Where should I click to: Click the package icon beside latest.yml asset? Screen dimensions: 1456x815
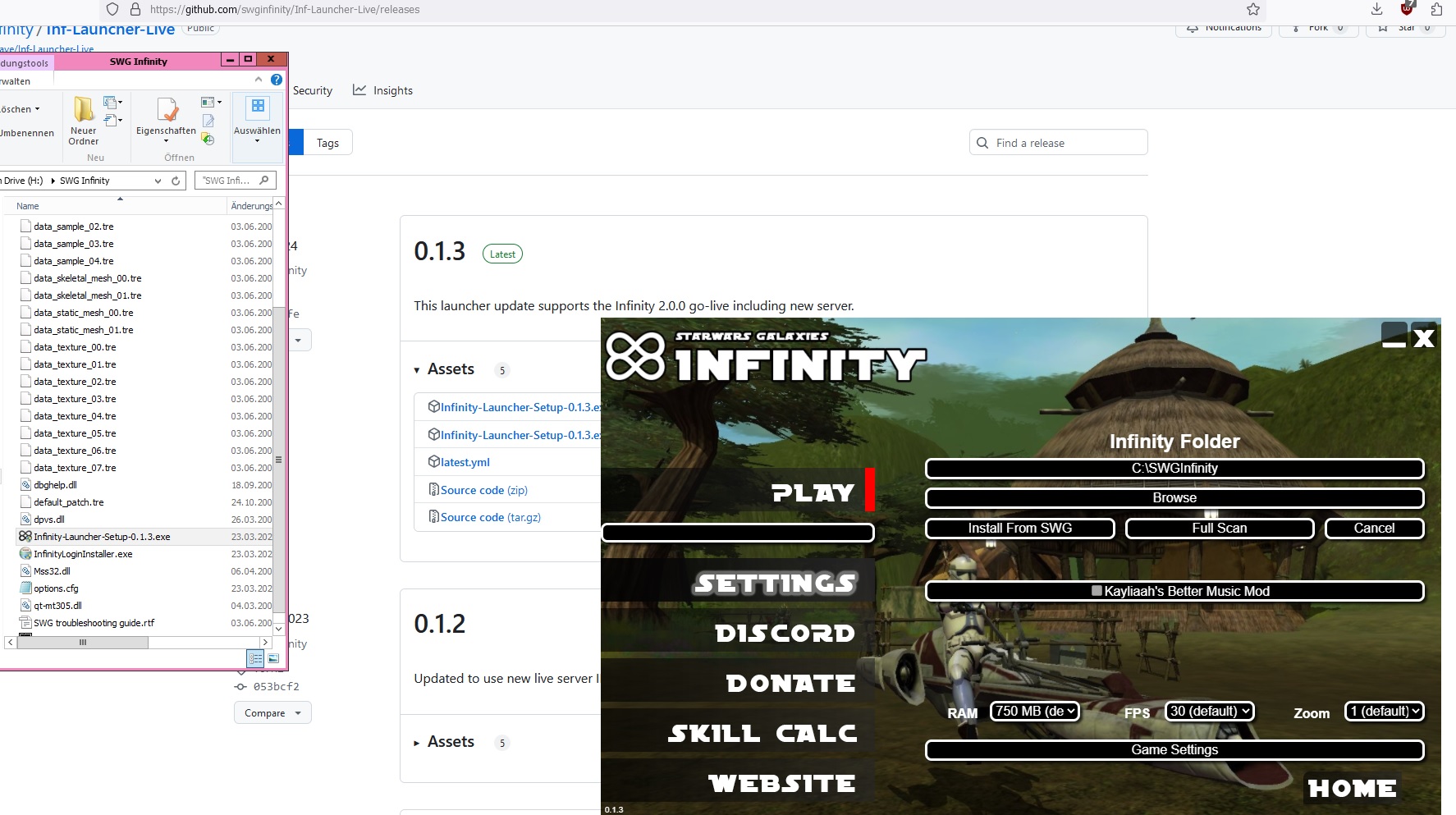point(434,462)
